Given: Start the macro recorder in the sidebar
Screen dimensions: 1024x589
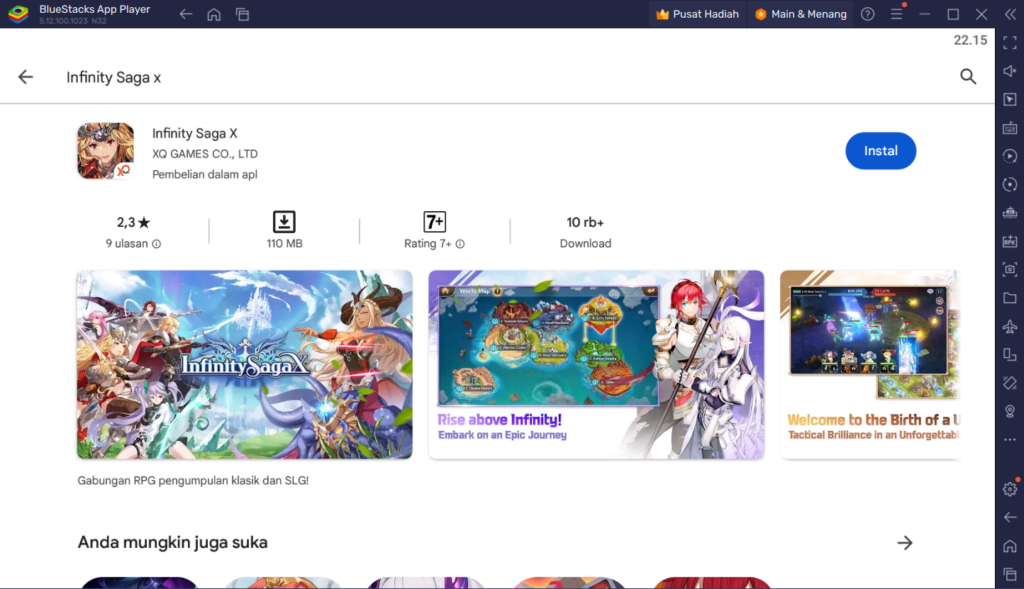Looking at the screenshot, I should click(x=1009, y=156).
